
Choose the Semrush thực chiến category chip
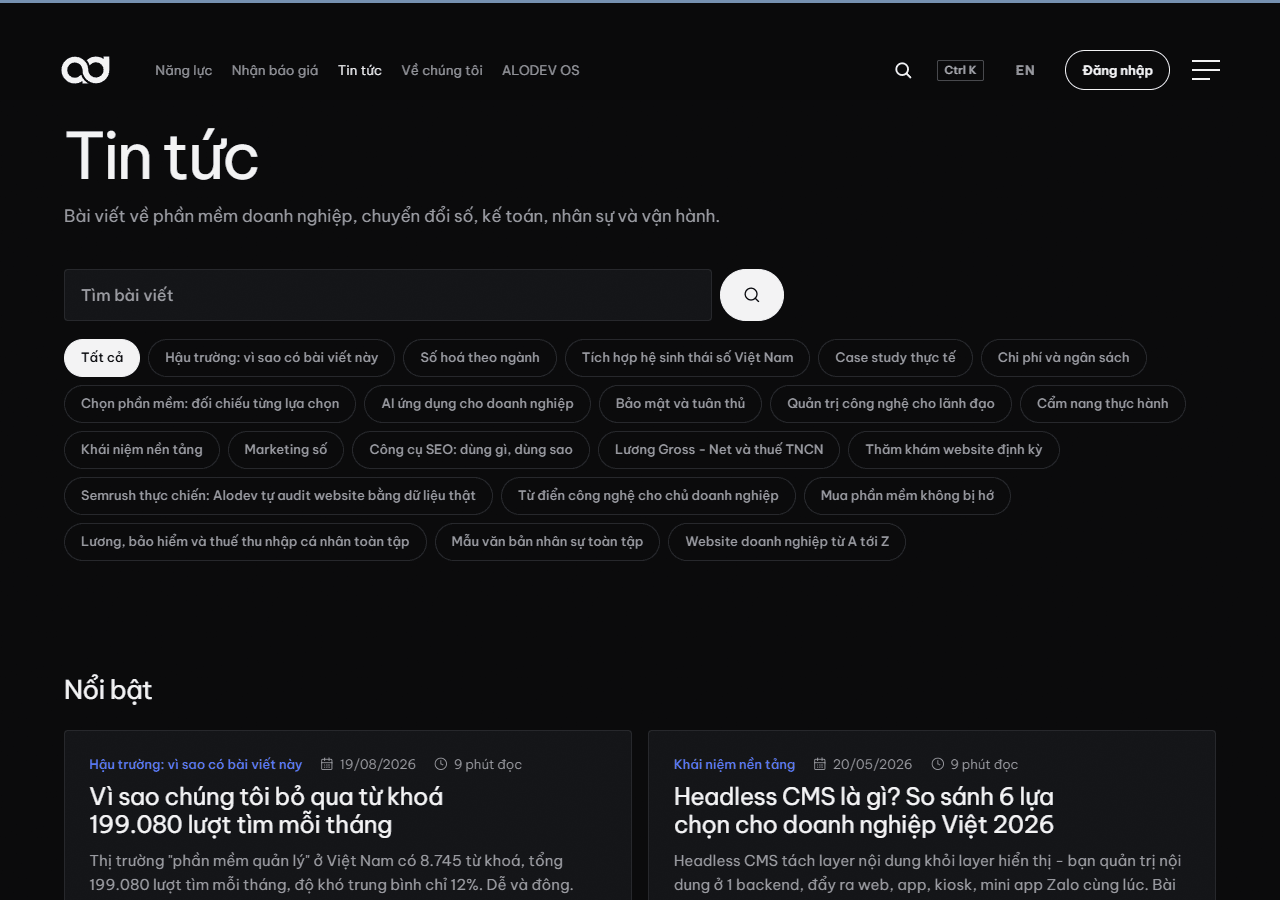point(279,496)
